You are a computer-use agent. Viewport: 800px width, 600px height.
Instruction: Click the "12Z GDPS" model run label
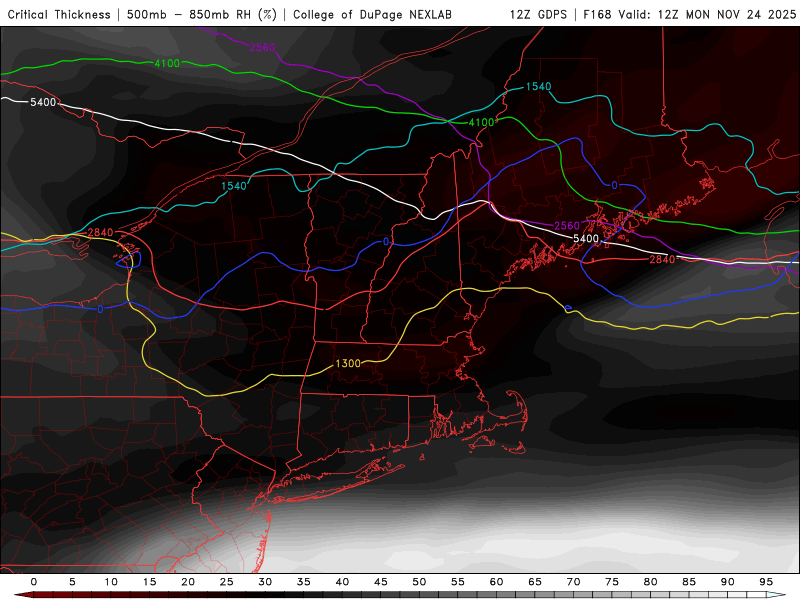pos(538,15)
